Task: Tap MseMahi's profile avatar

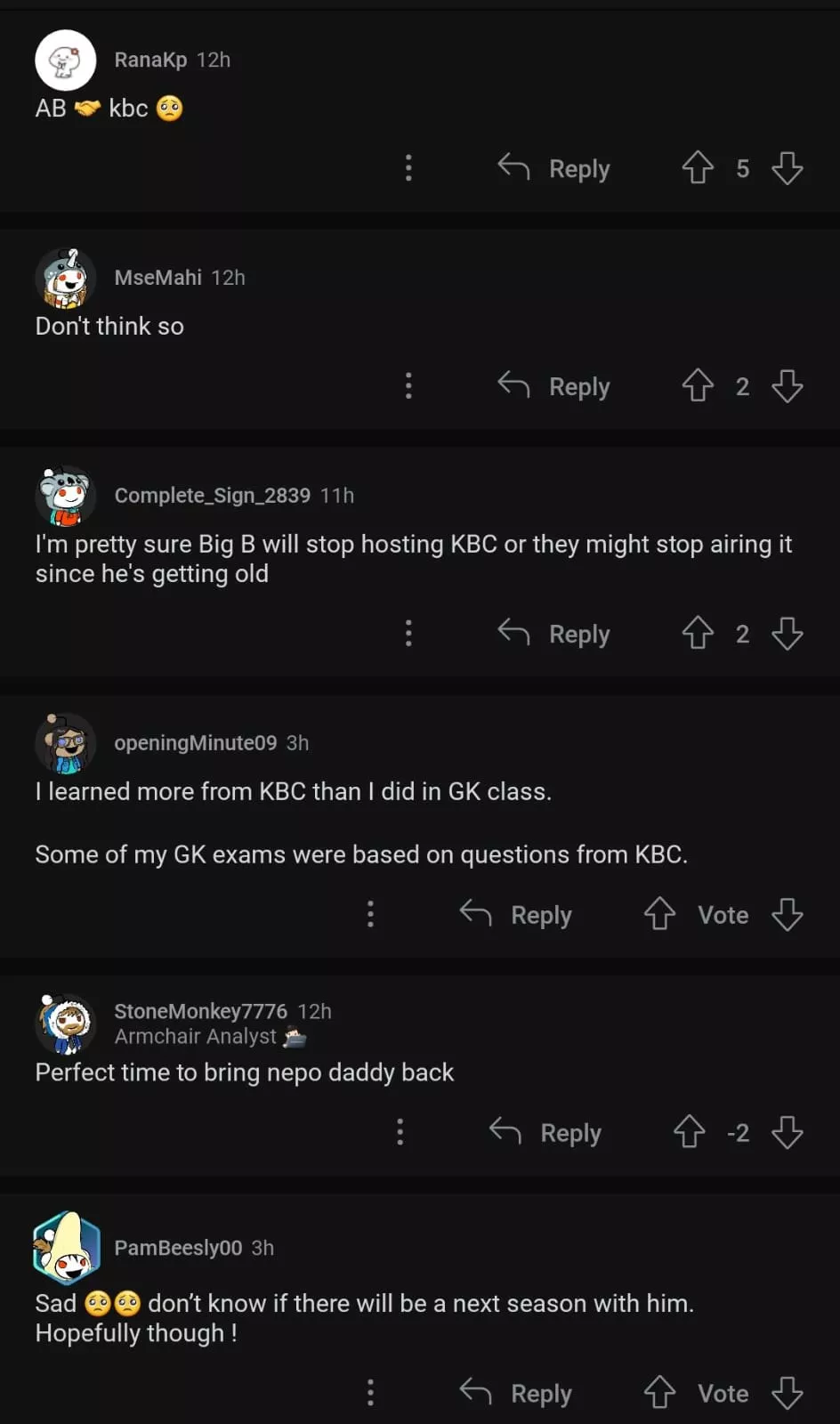Action: coord(66,278)
